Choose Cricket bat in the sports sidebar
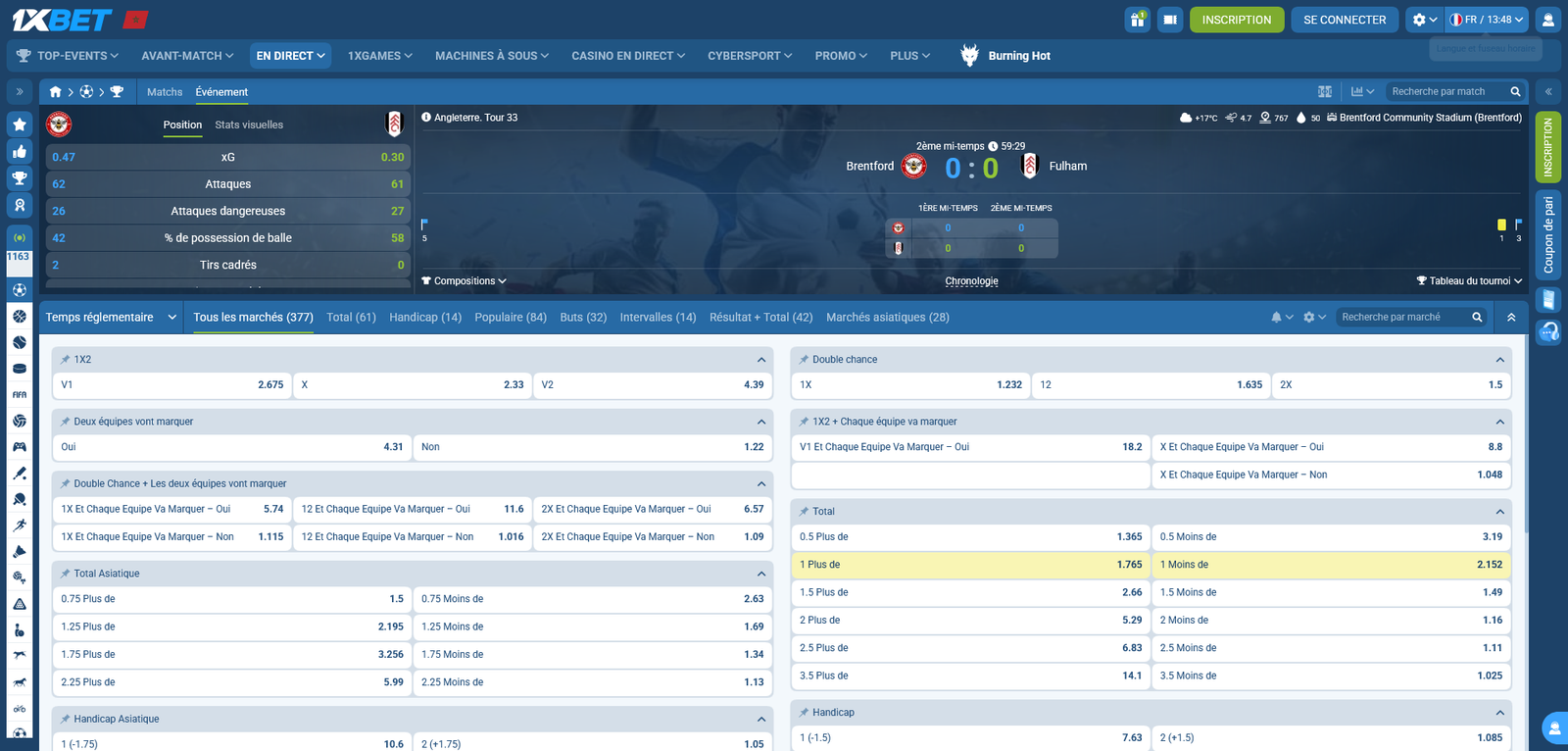Image resolution: width=1568 pixels, height=751 pixels. 20,474
